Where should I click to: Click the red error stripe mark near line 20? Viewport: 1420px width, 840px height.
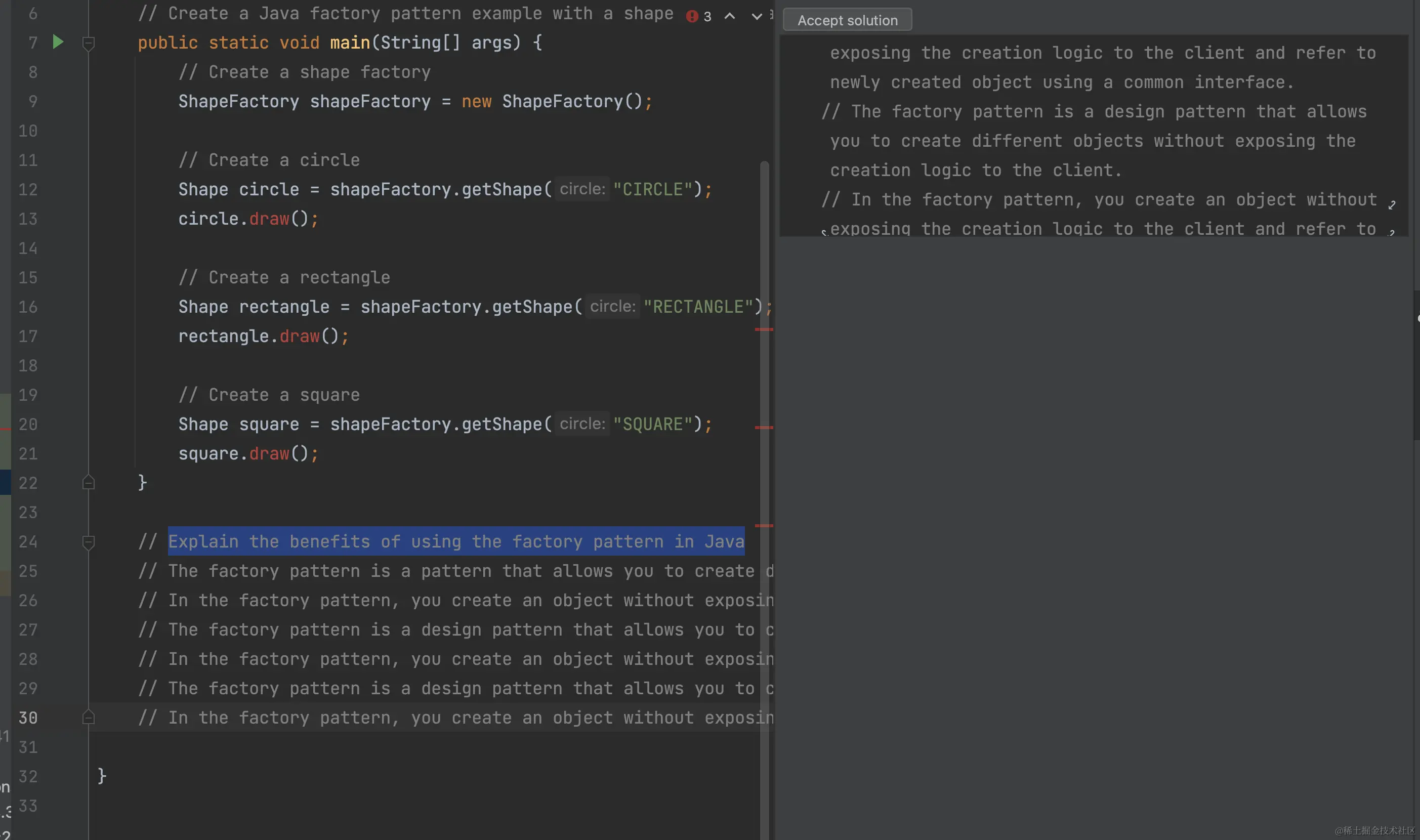[x=764, y=428]
